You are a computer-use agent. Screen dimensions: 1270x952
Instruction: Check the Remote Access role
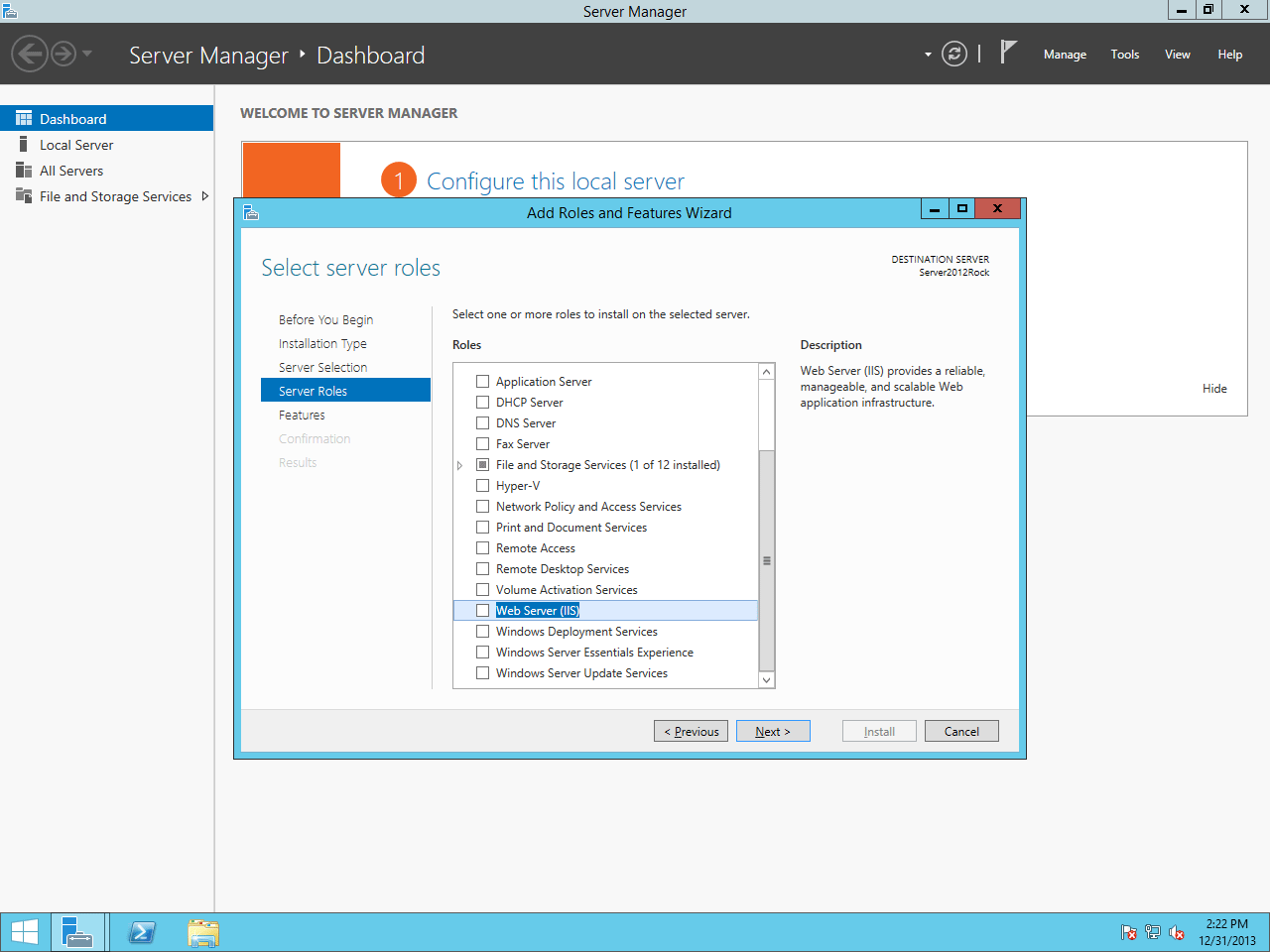pos(483,547)
